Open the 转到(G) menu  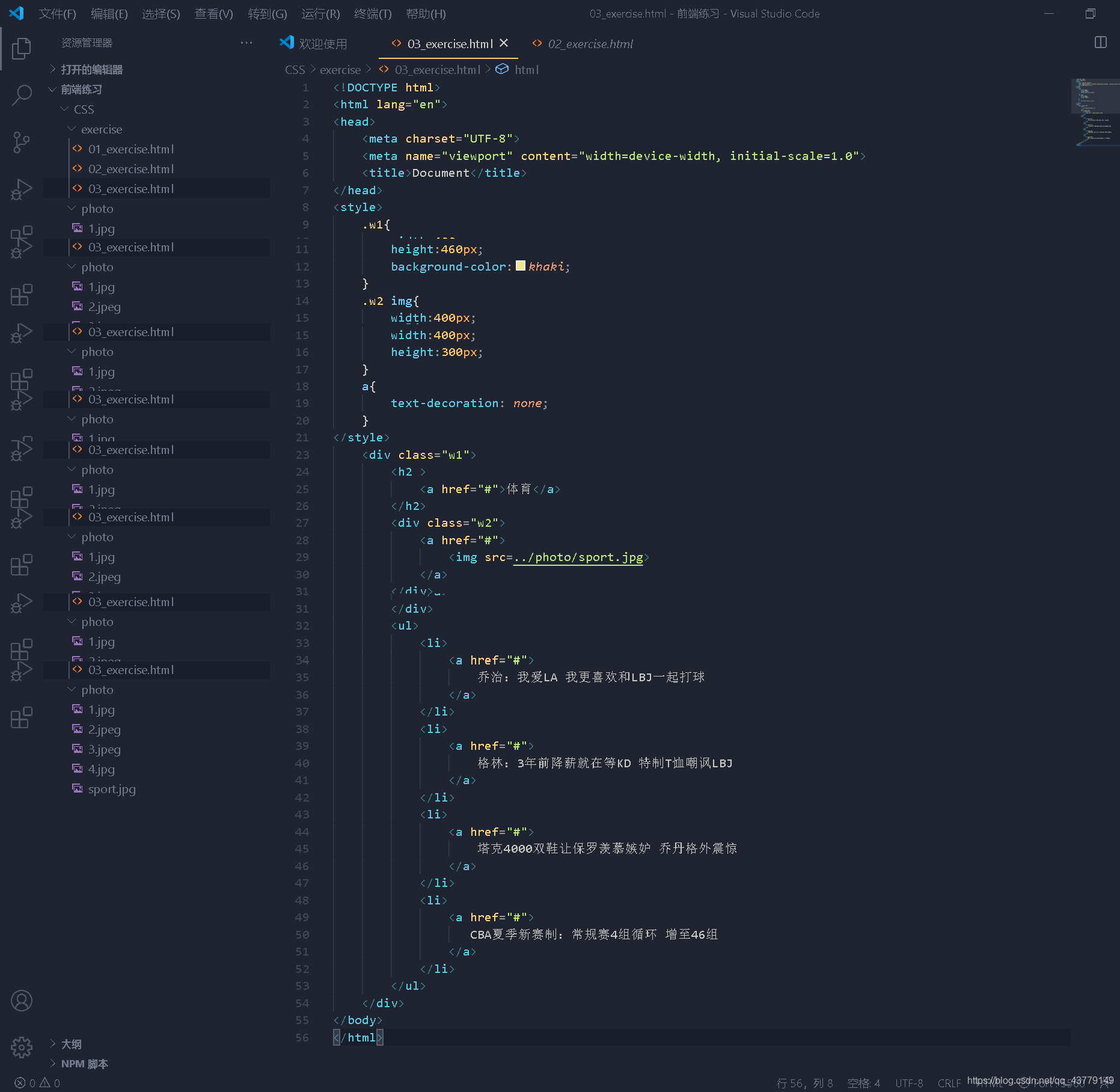point(268,13)
